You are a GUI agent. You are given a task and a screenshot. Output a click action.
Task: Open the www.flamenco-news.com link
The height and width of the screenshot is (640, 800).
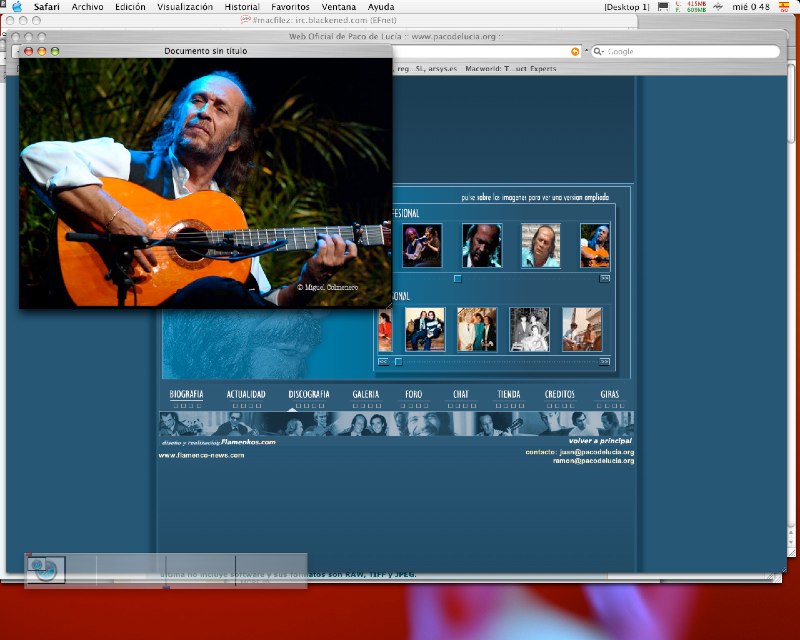(201, 455)
